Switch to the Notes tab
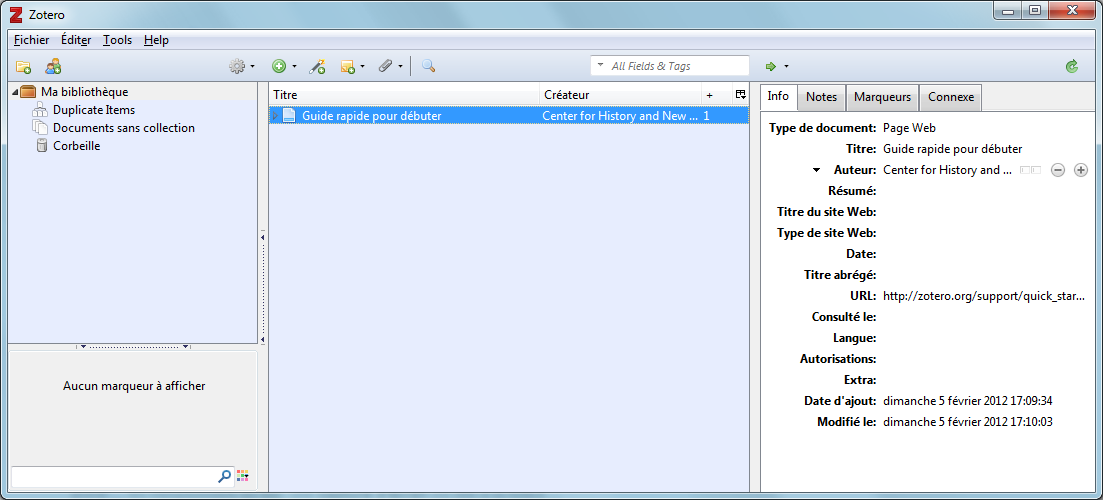 point(822,97)
